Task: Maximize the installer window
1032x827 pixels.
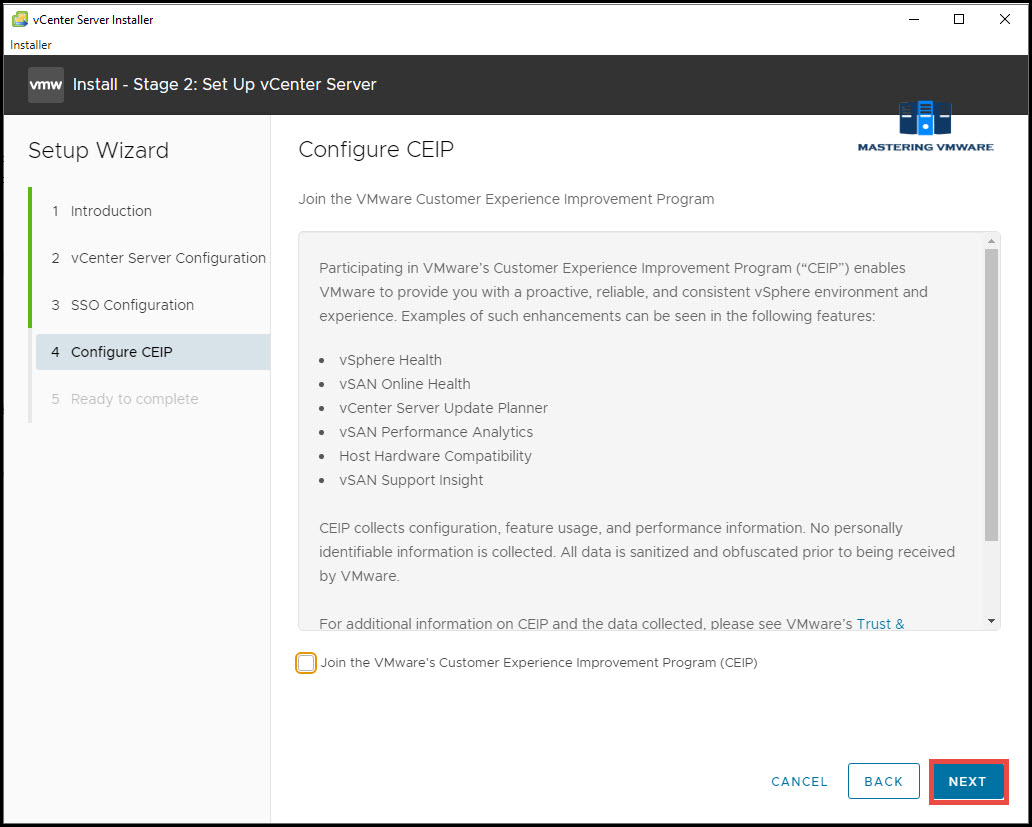Action: coord(959,20)
